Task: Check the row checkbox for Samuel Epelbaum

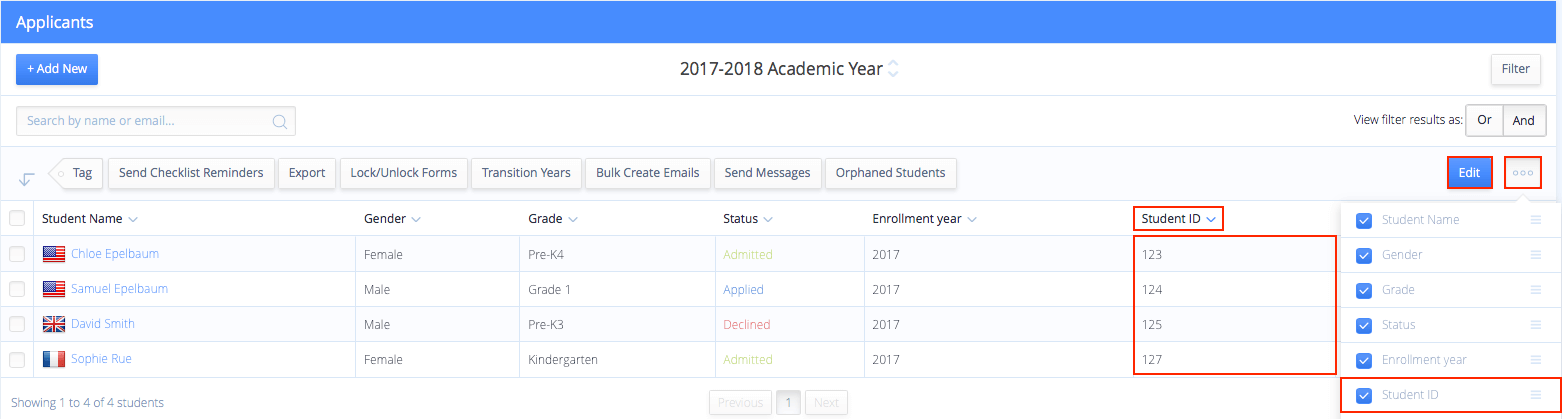Action: pyautogui.click(x=17, y=289)
